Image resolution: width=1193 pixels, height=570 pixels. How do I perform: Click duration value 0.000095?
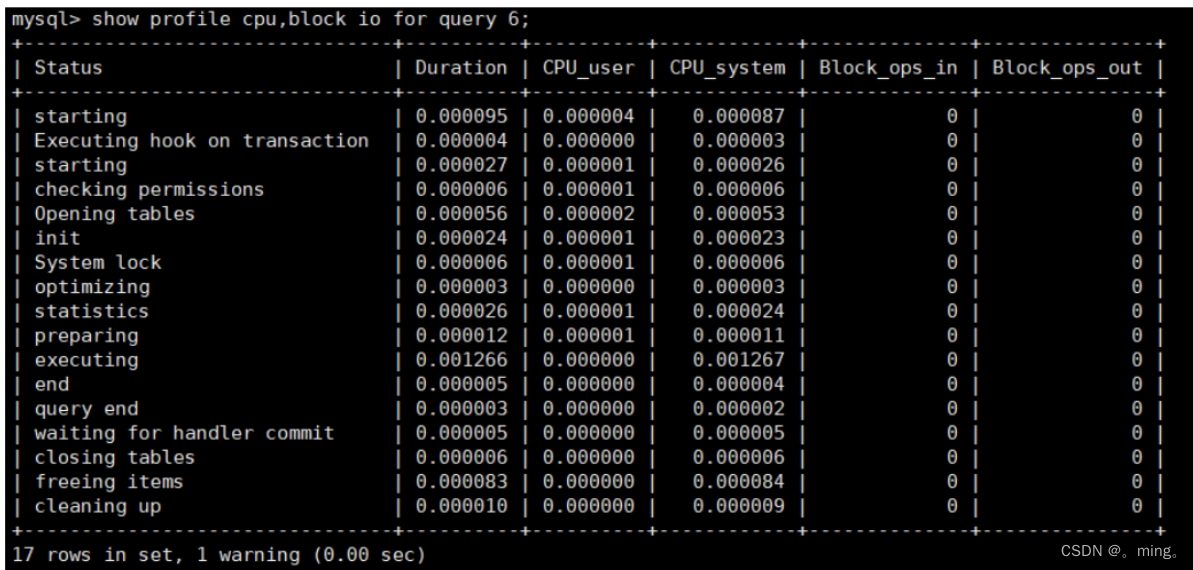click(x=461, y=116)
